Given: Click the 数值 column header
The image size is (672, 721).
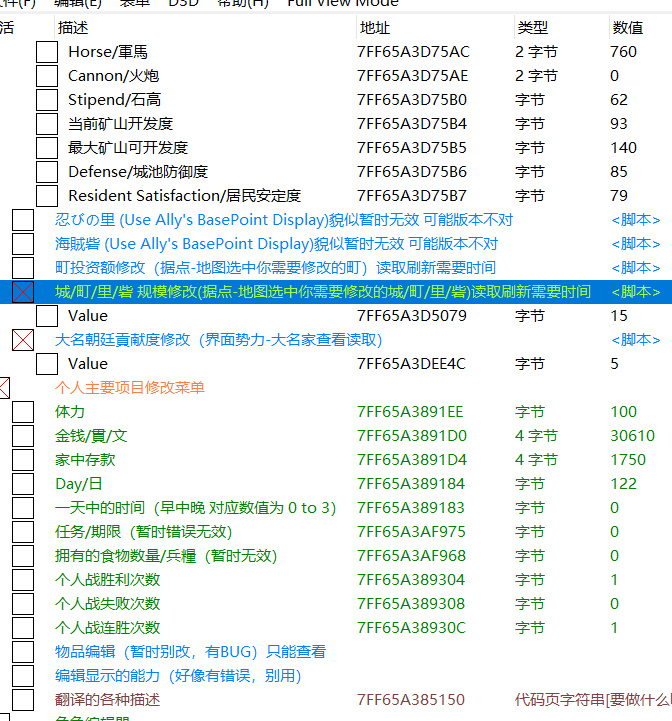Looking at the screenshot, I should click(x=640, y=28).
